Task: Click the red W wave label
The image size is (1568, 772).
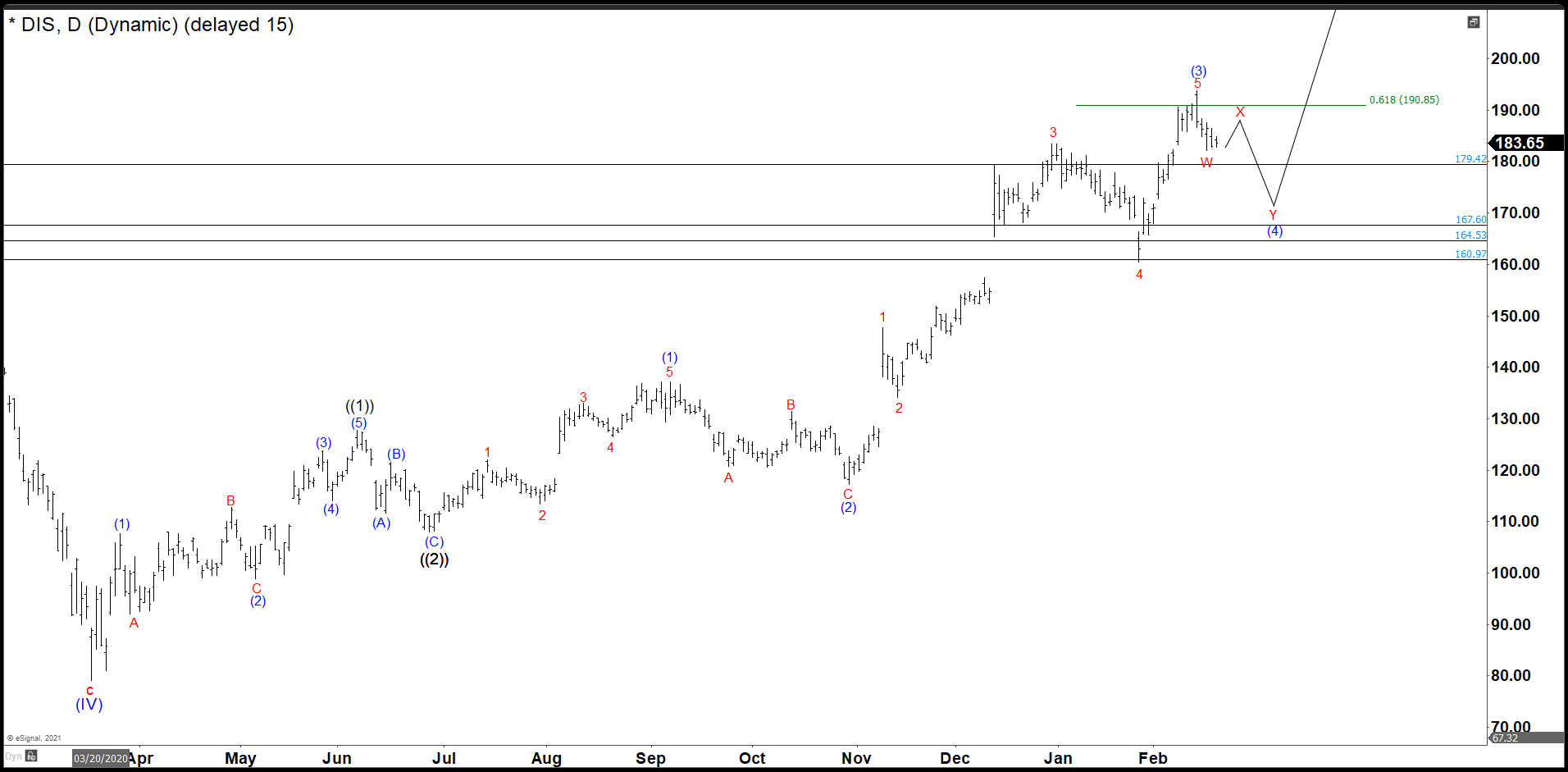Action: tap(1206, 163)
